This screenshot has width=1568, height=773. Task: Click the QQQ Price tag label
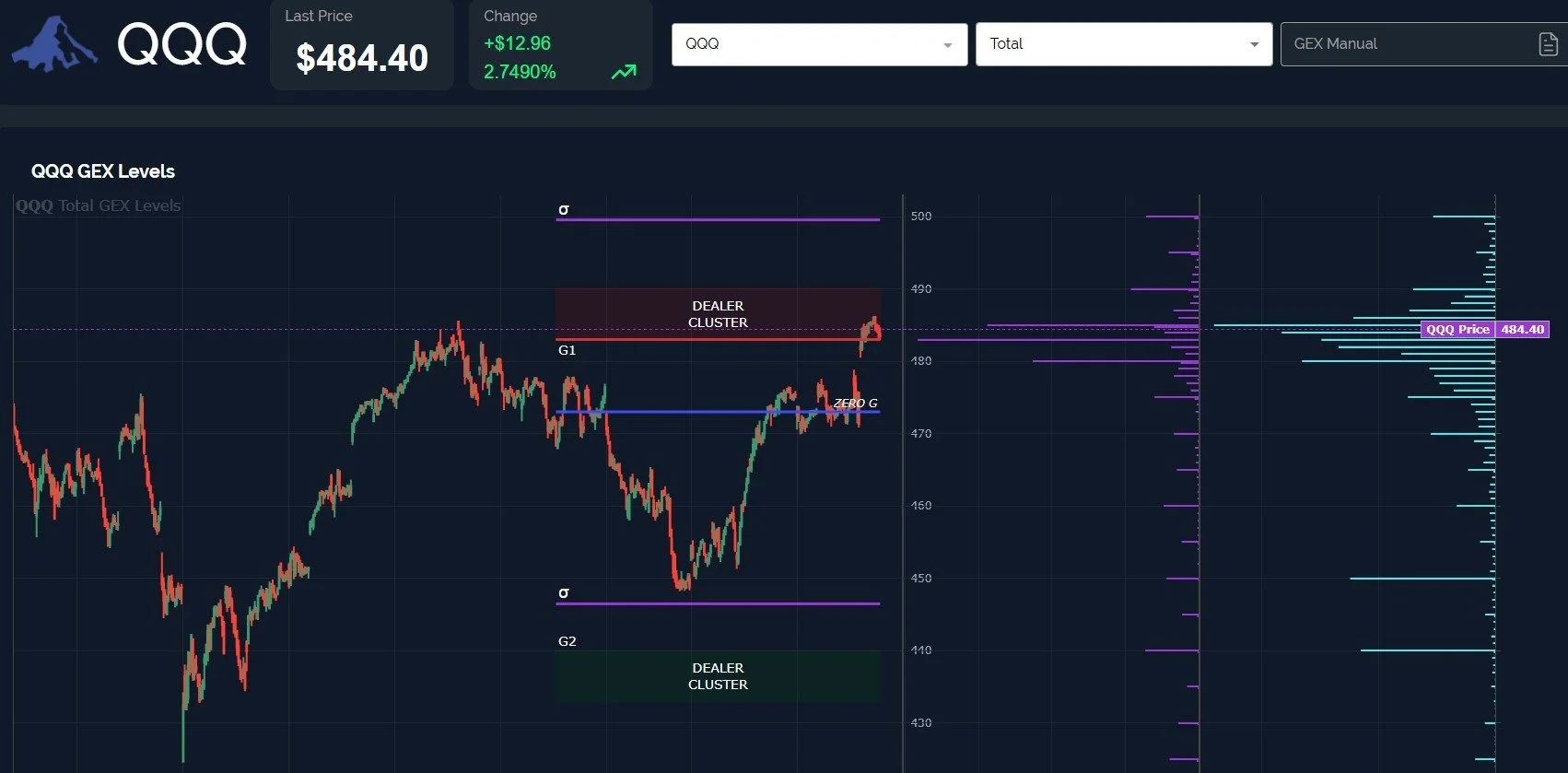pos(1457,330)
